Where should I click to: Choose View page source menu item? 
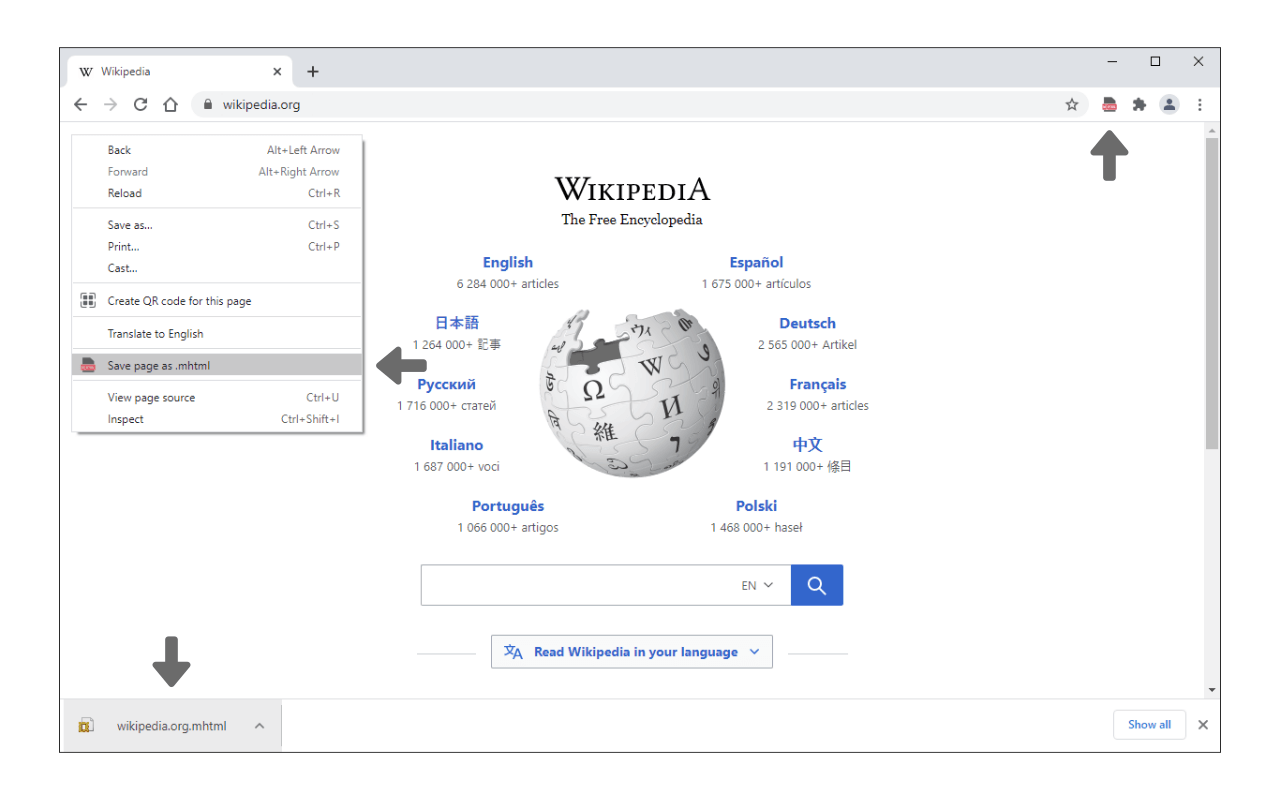(217, 397)
